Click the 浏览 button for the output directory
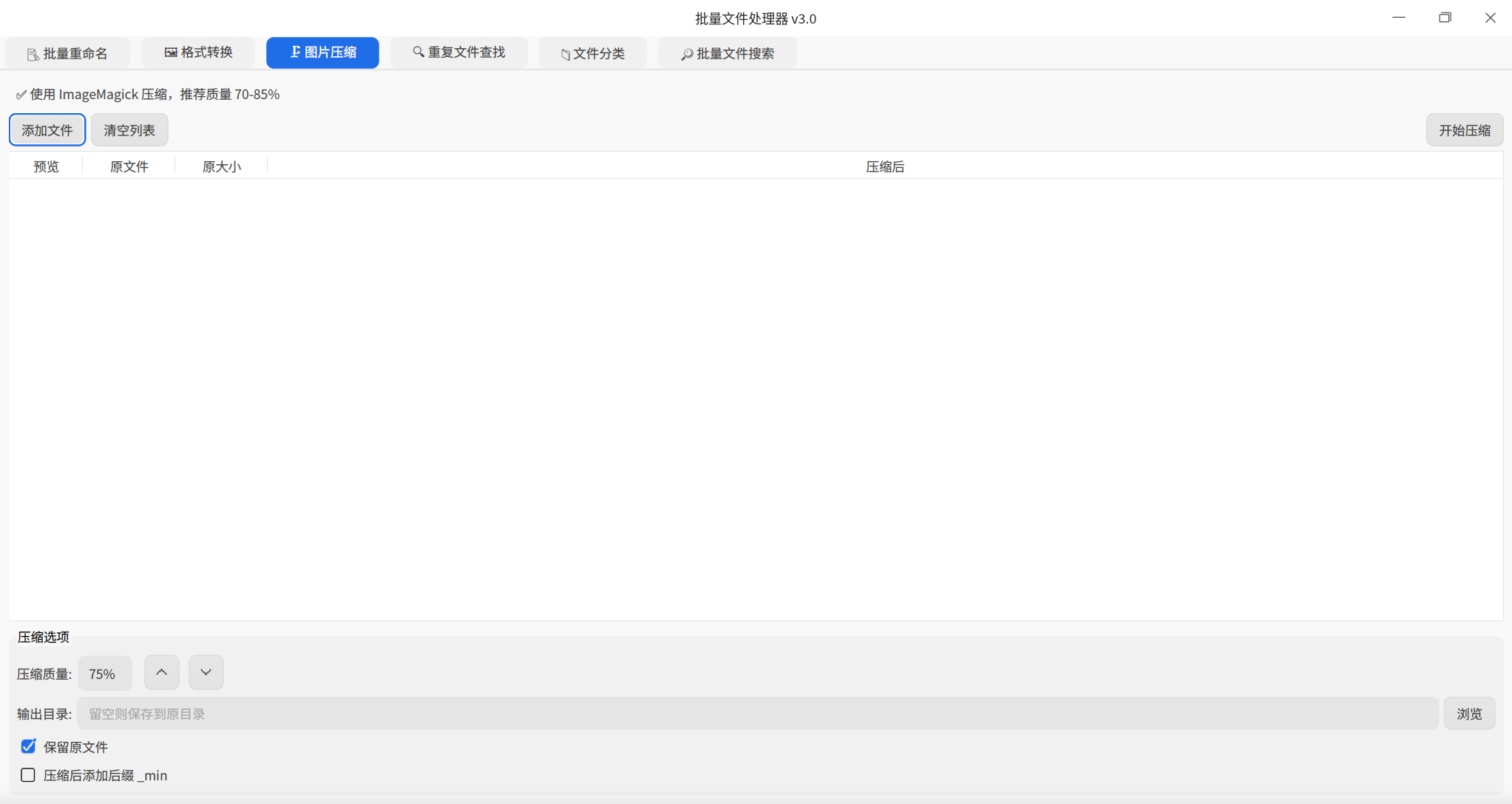Screen dimensions: 1512x804 point(1469,714)
